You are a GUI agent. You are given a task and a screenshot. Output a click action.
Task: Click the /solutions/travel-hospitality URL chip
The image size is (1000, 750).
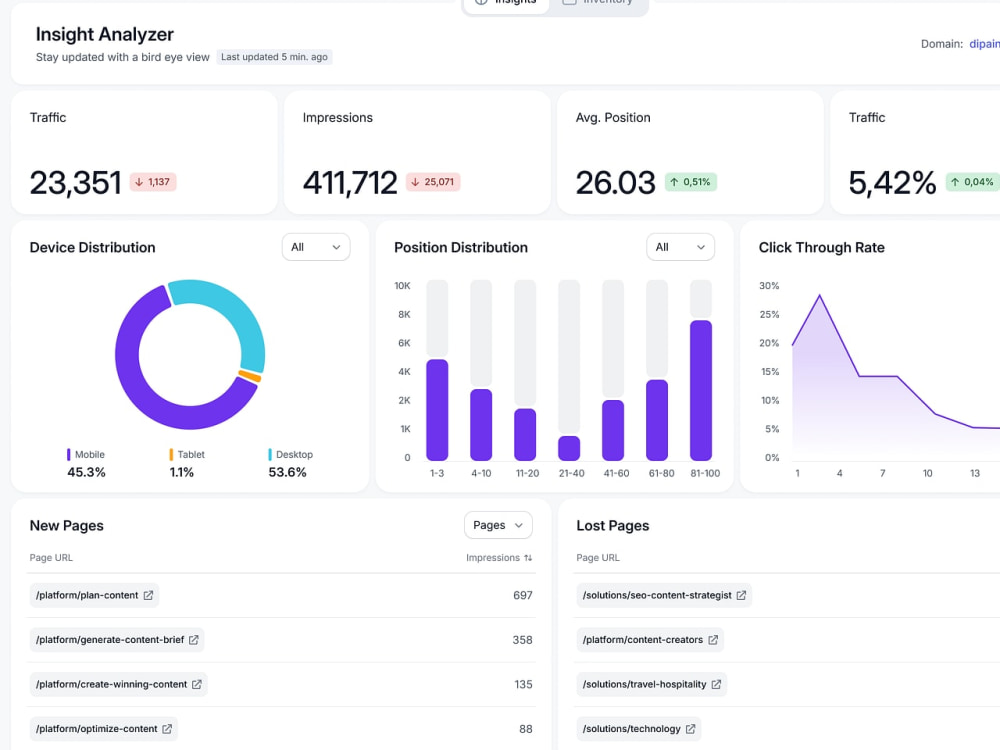[x=651, y=684]
